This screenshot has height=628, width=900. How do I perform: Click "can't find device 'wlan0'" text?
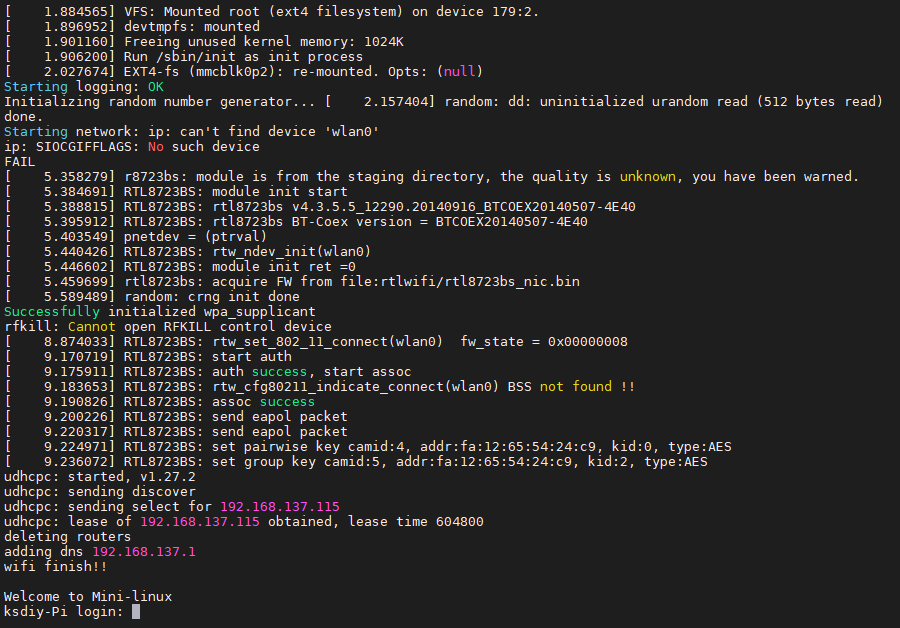280,132
